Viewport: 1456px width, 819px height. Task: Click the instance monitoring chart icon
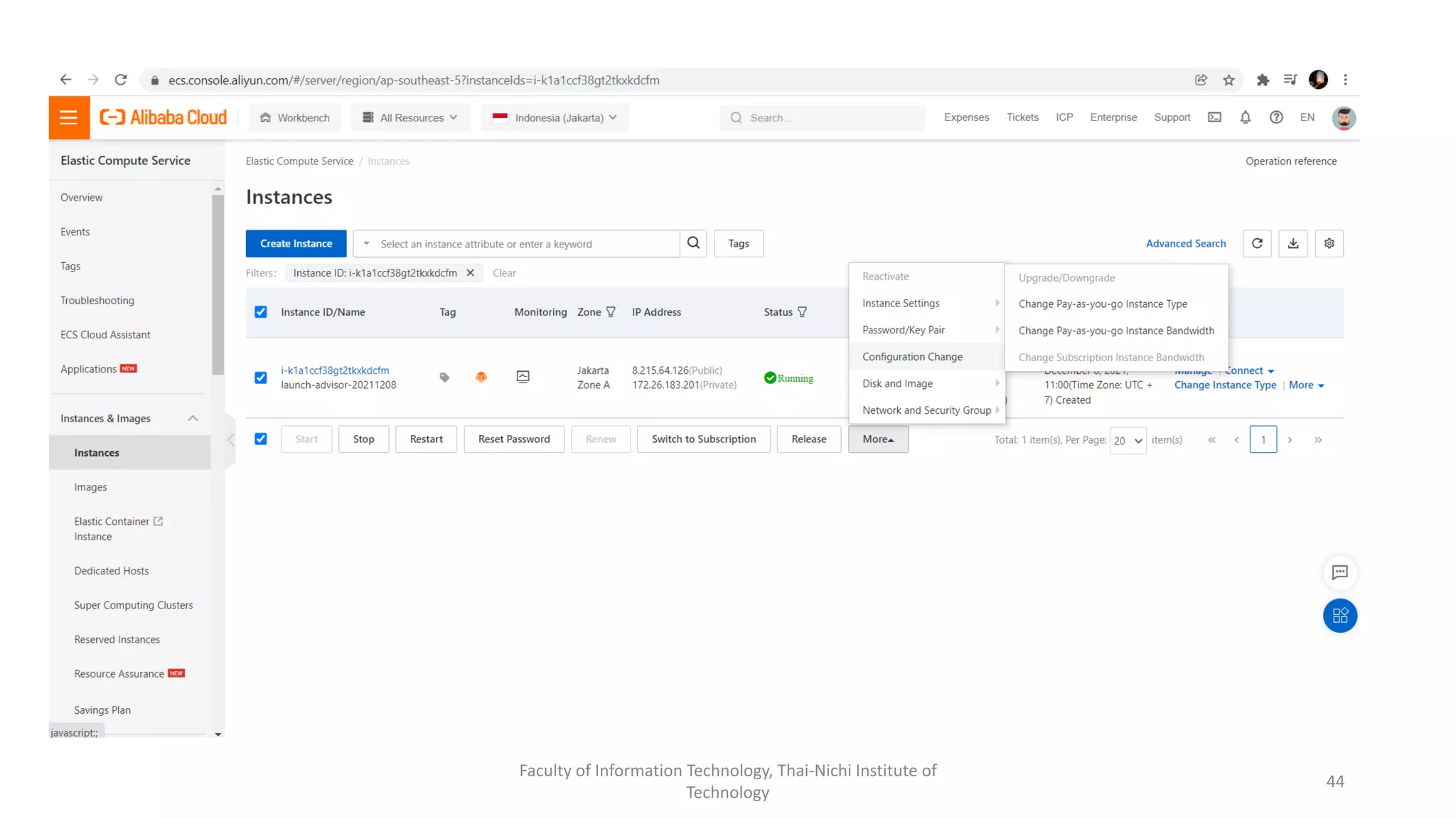click(x=523, y=377)
